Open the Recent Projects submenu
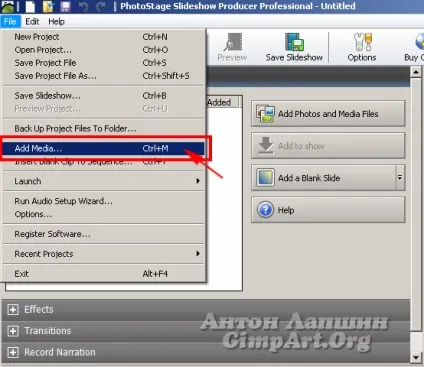Screen dimensions: 424x367 click(103, 254)
